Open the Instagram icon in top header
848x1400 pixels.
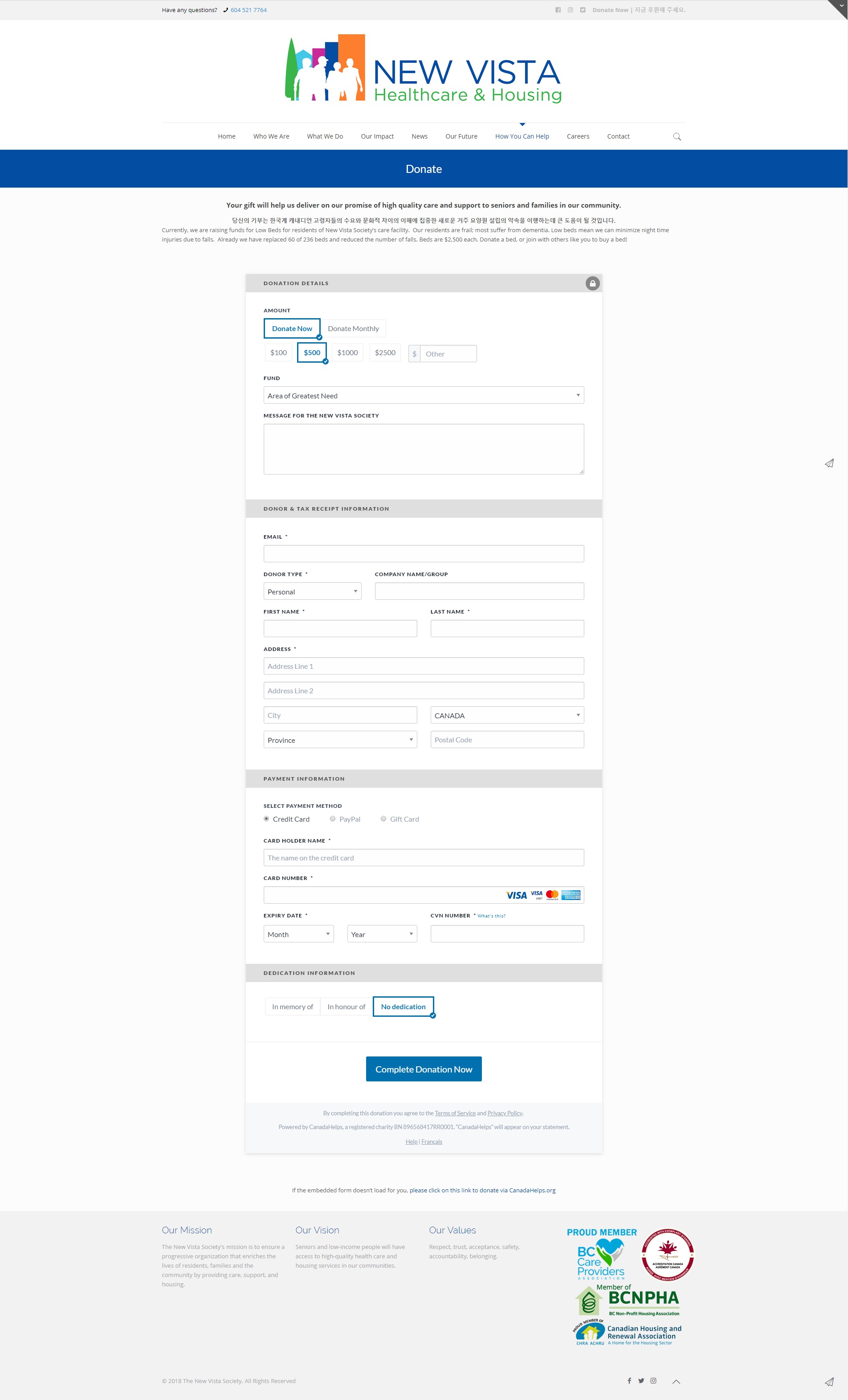[x=570, y=10]
